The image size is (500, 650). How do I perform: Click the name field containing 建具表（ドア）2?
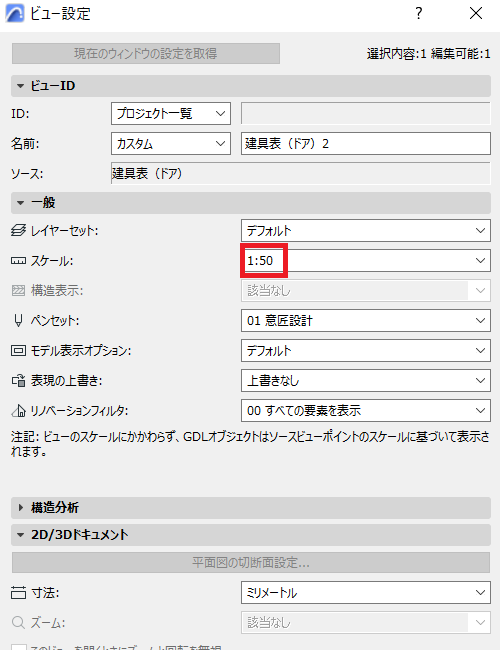(366, 143)
